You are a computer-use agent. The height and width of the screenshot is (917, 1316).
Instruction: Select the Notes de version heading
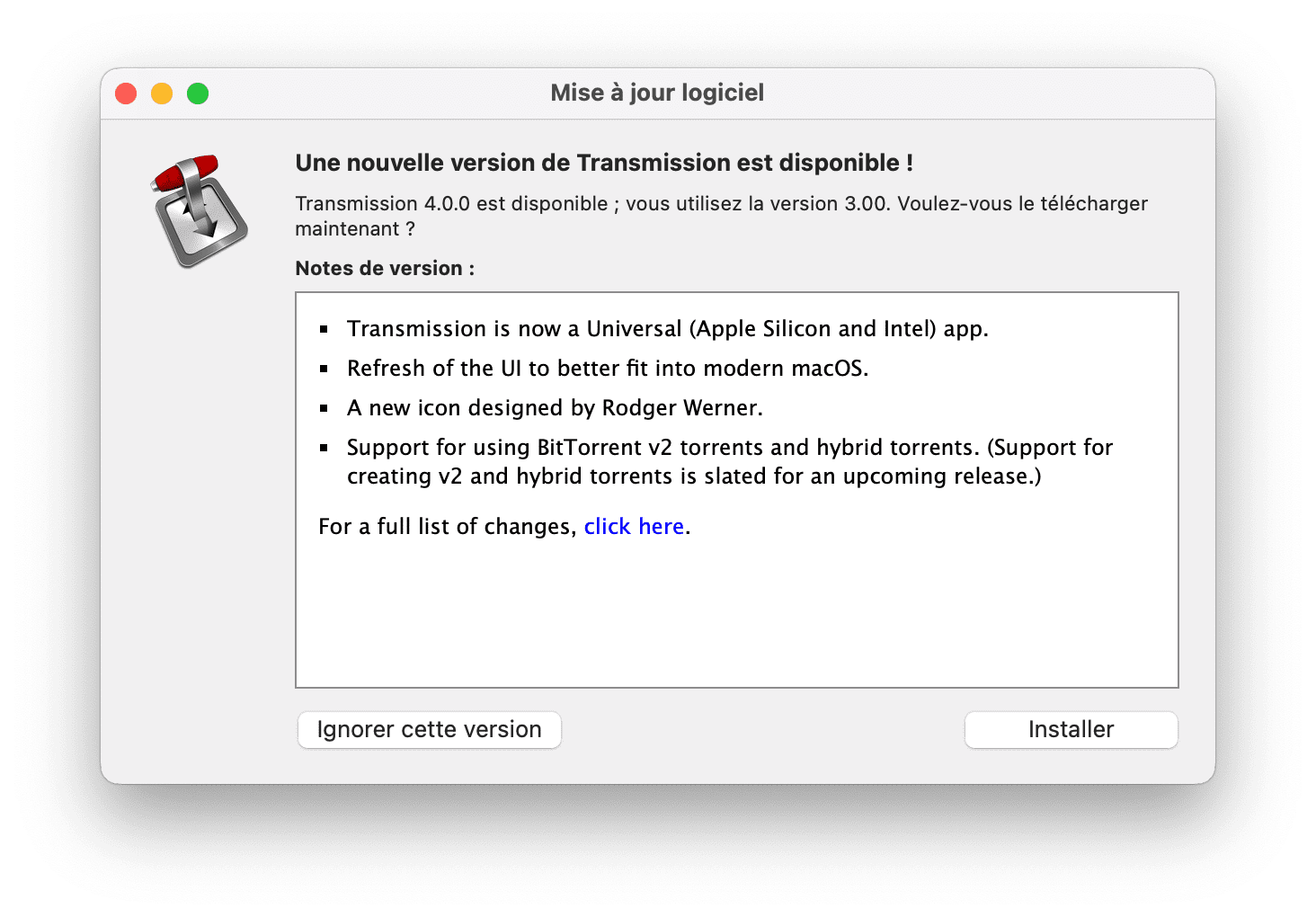(x=385, y=268)
